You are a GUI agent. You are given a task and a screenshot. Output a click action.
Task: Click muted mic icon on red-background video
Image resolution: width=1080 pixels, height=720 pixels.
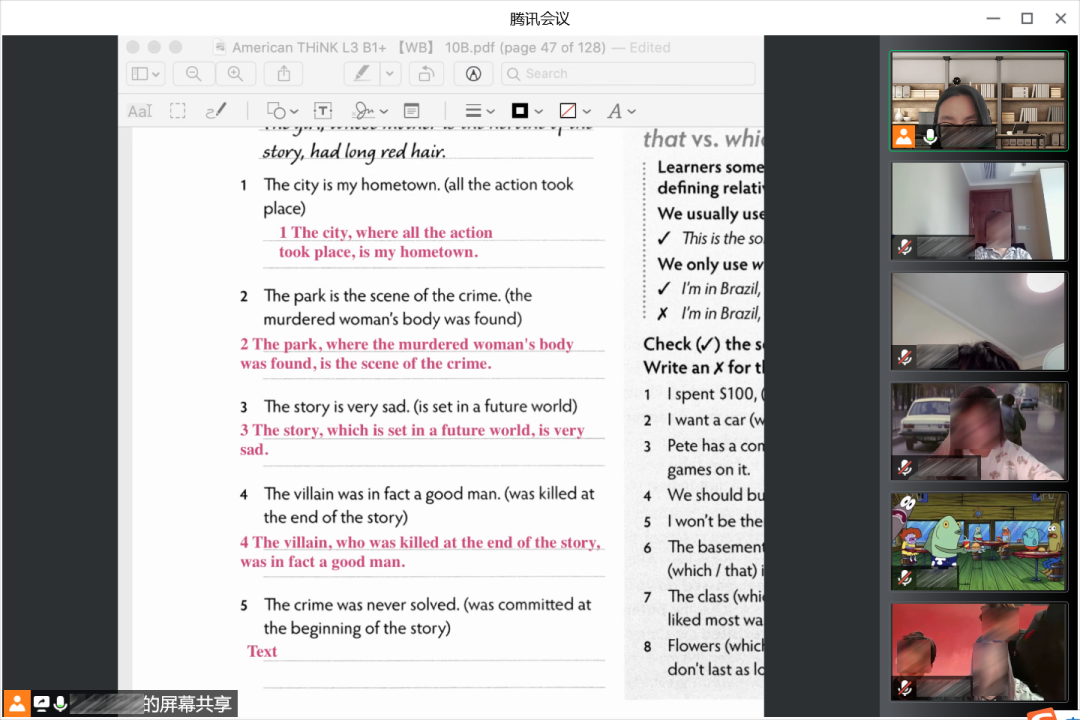pos(905,688)
